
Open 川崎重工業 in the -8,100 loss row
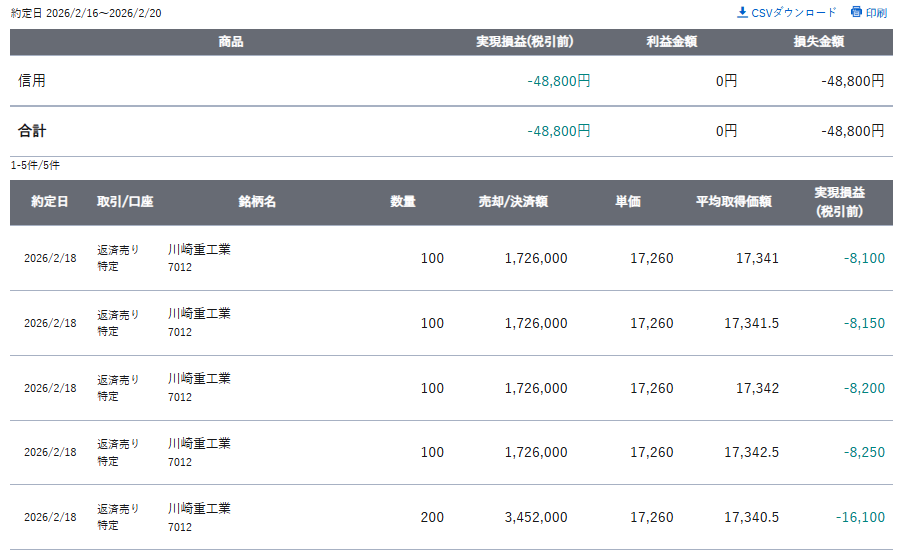pyautogui.click(x=199, y=250)
